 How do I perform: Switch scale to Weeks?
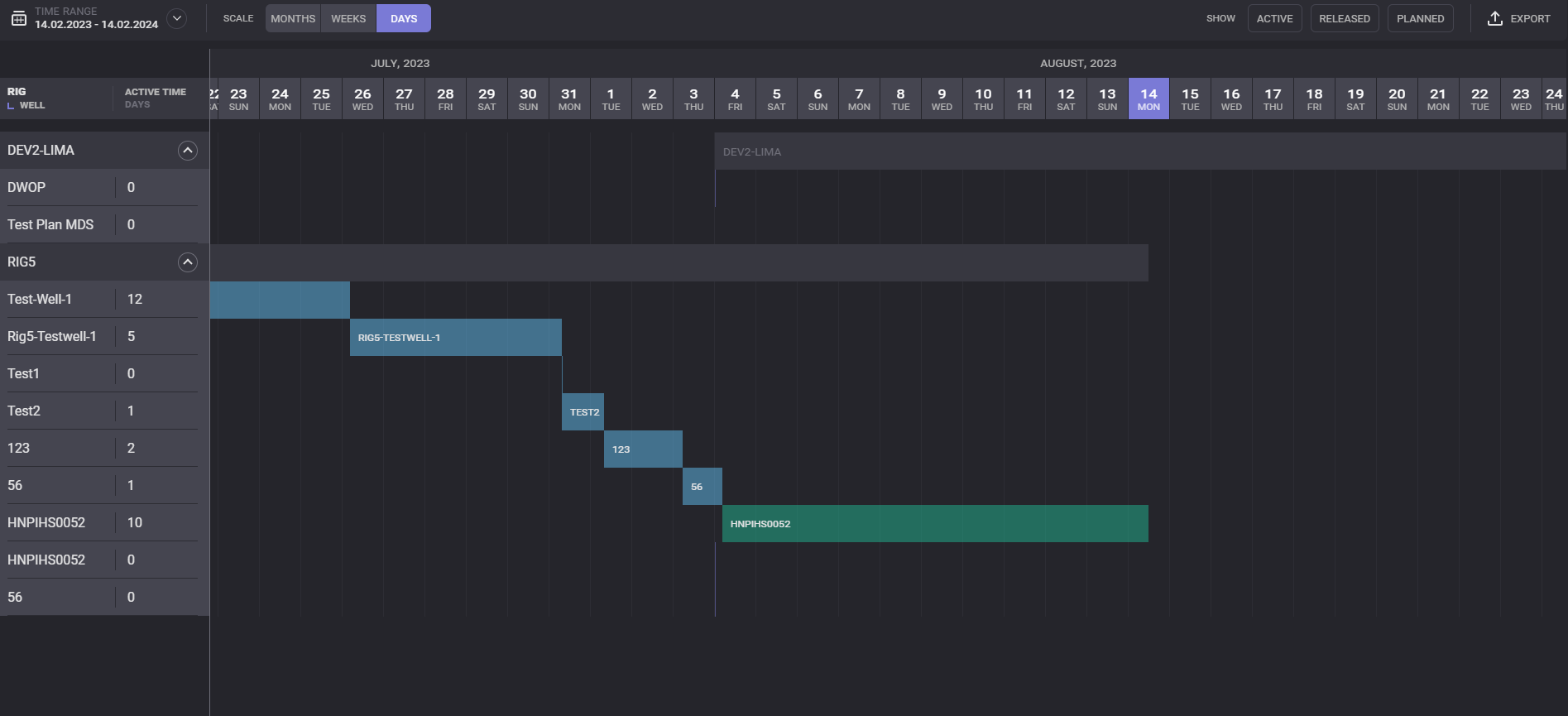point(348,18)
